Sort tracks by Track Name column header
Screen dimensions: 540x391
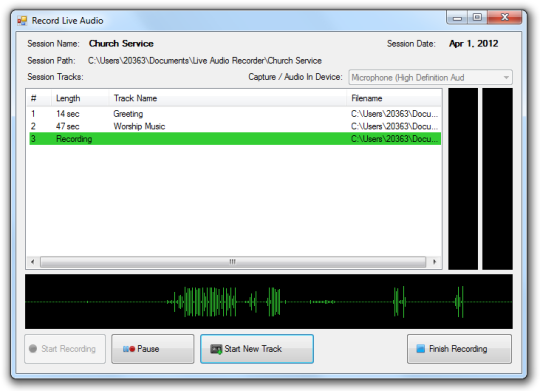[228, 99]
